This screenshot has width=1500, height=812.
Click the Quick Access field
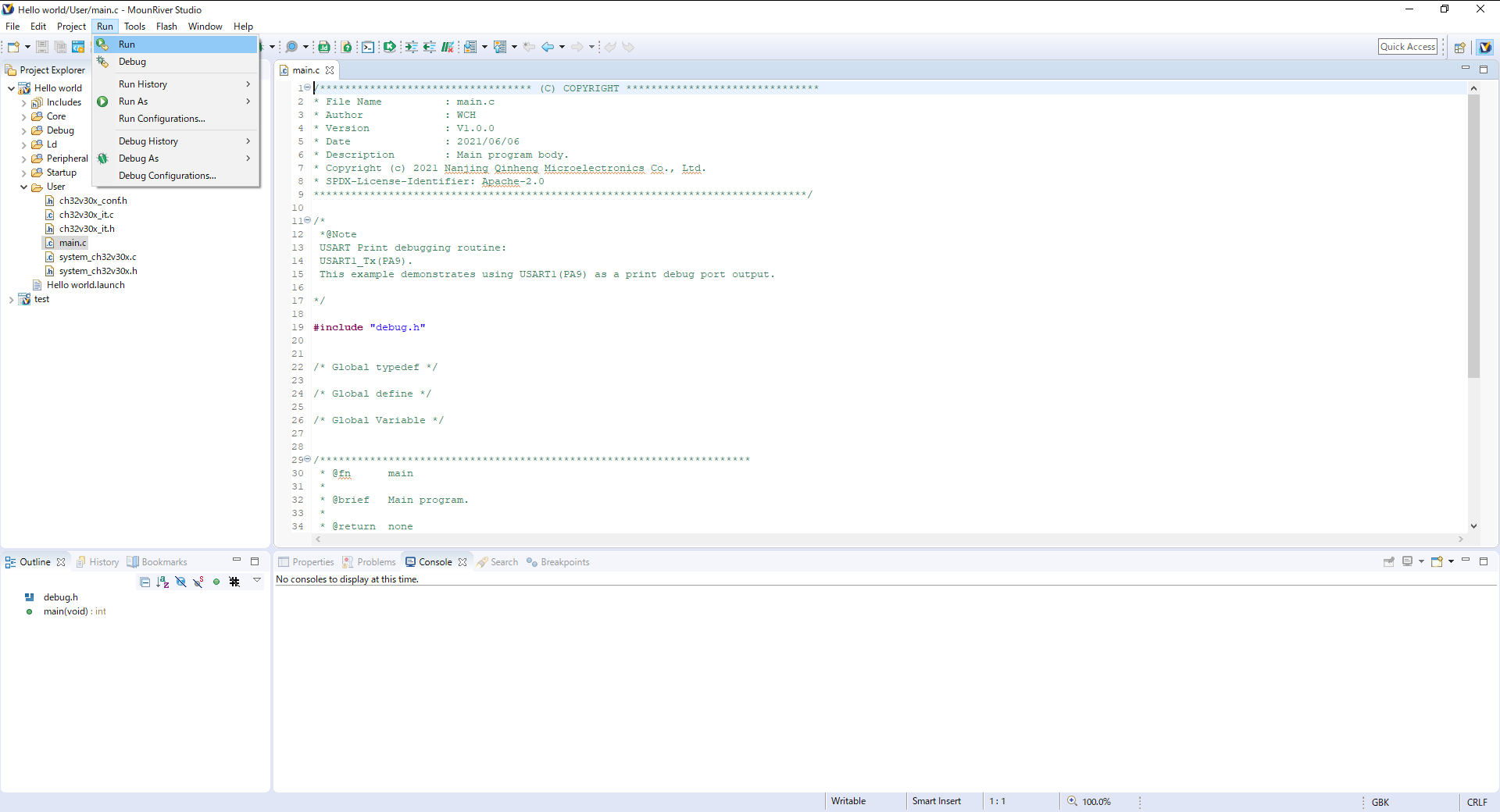click(1408, 47)
